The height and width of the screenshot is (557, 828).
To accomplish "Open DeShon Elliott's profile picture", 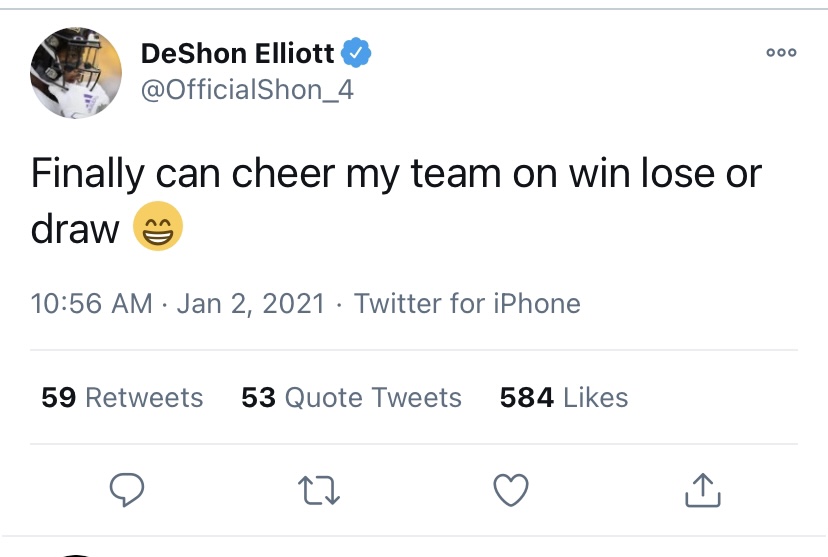I will coord(75,73).
